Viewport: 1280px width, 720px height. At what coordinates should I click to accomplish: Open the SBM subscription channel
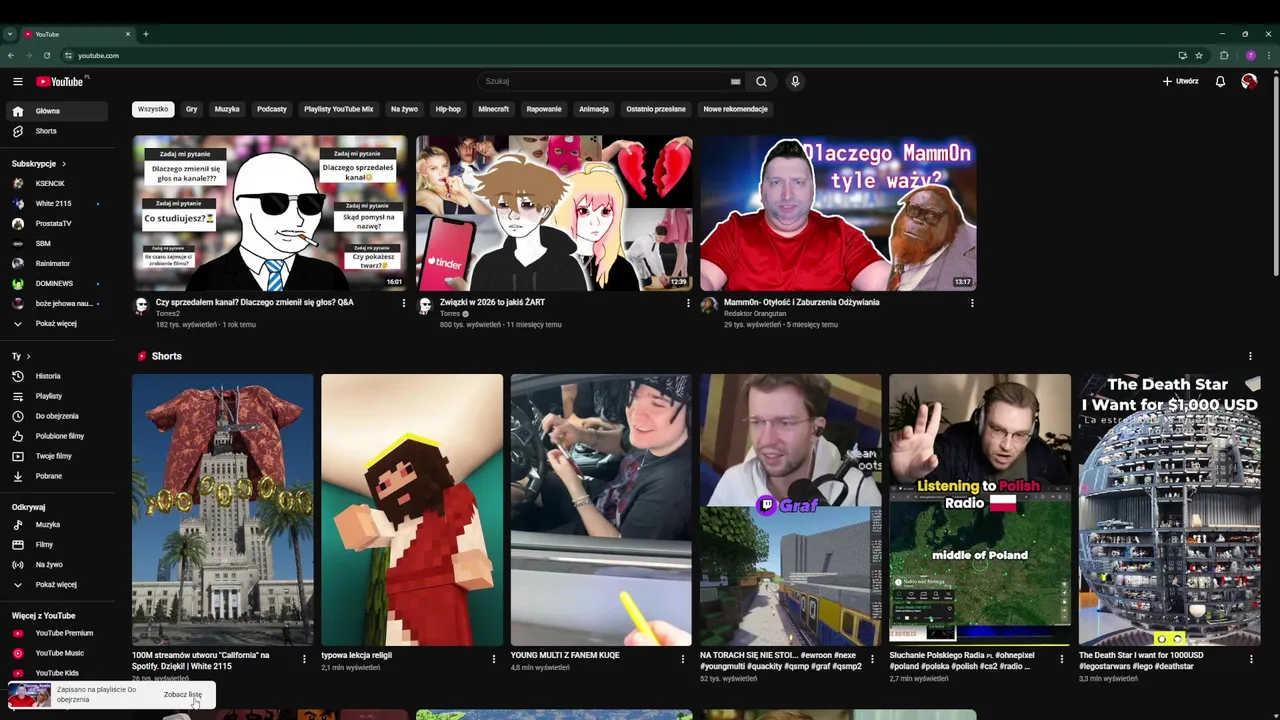click(x=56, y=243)
